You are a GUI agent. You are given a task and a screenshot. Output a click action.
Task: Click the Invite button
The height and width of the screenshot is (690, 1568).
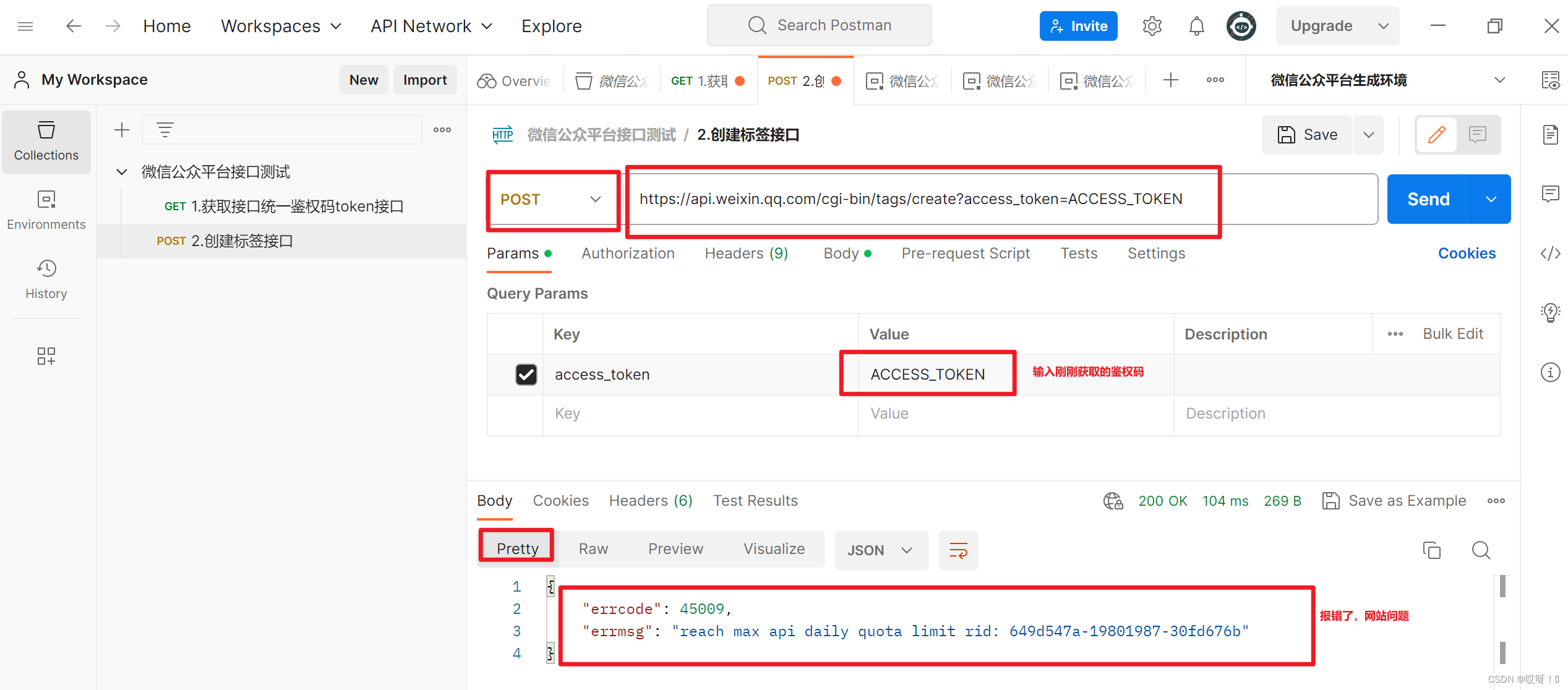[1078, 26]
